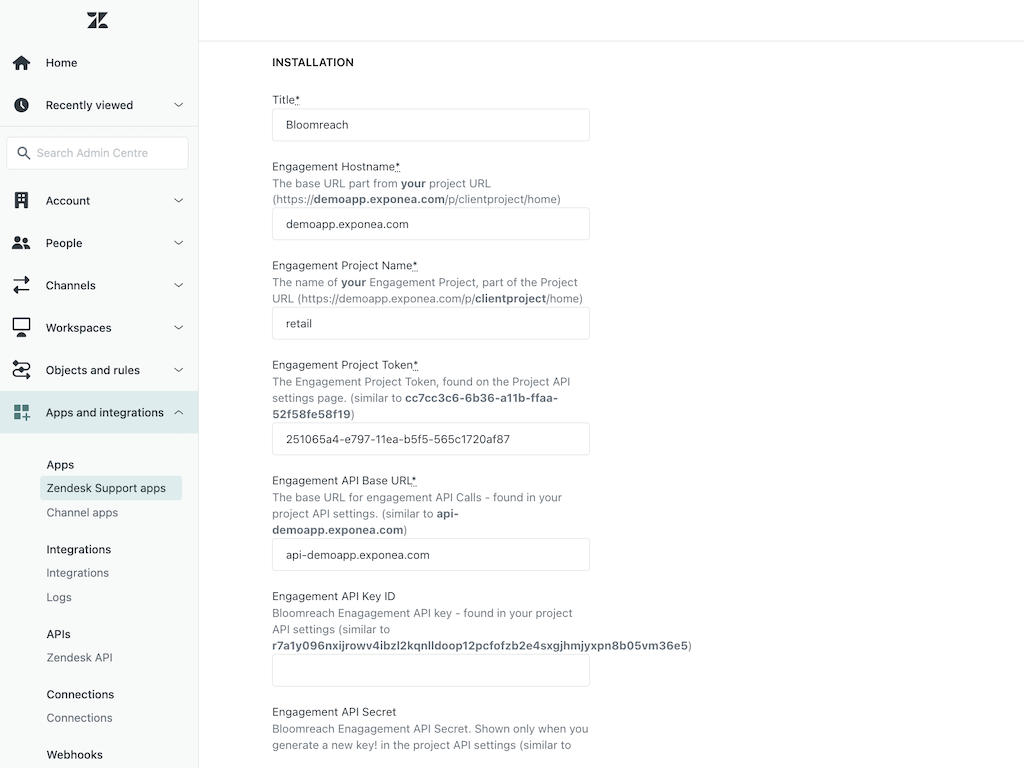Open the Zendesk API link

[79, 657]
